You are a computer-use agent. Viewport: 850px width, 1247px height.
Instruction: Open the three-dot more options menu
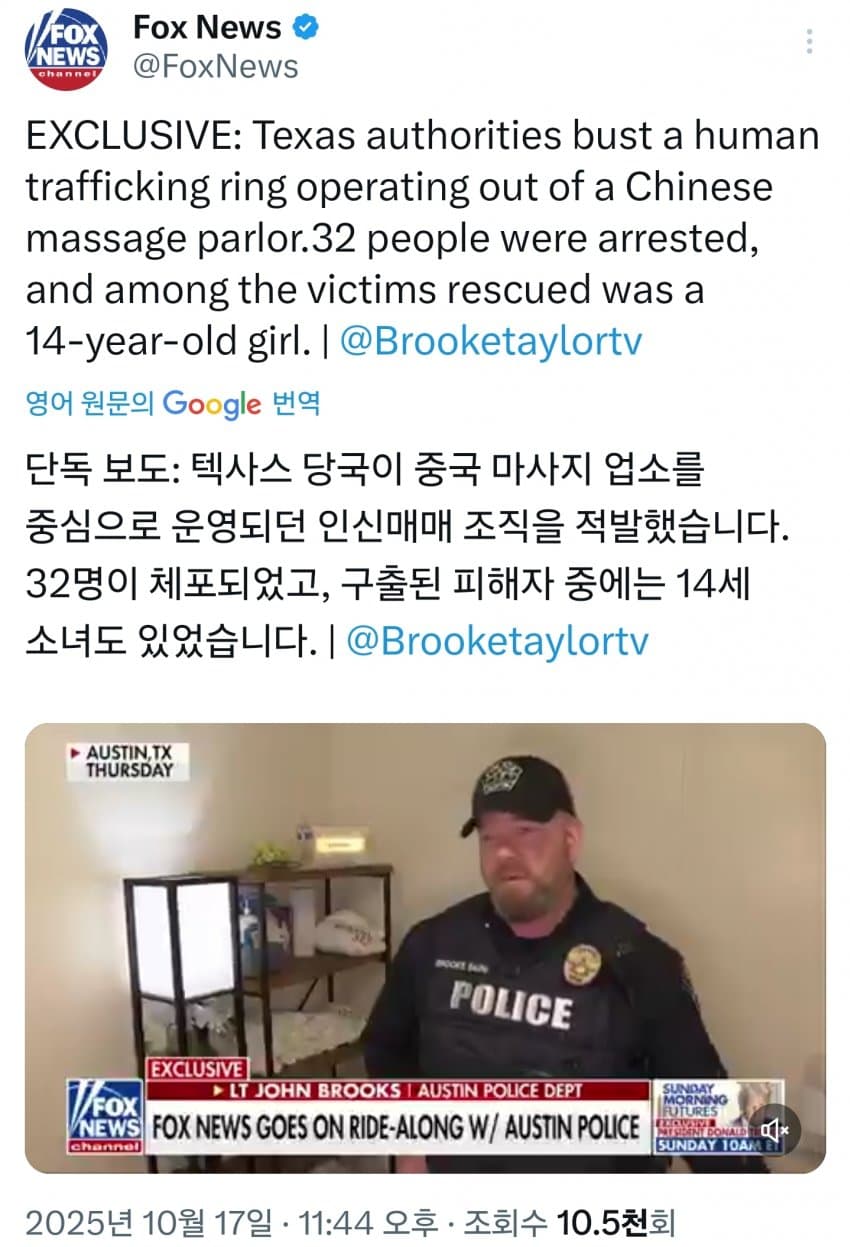809,42
